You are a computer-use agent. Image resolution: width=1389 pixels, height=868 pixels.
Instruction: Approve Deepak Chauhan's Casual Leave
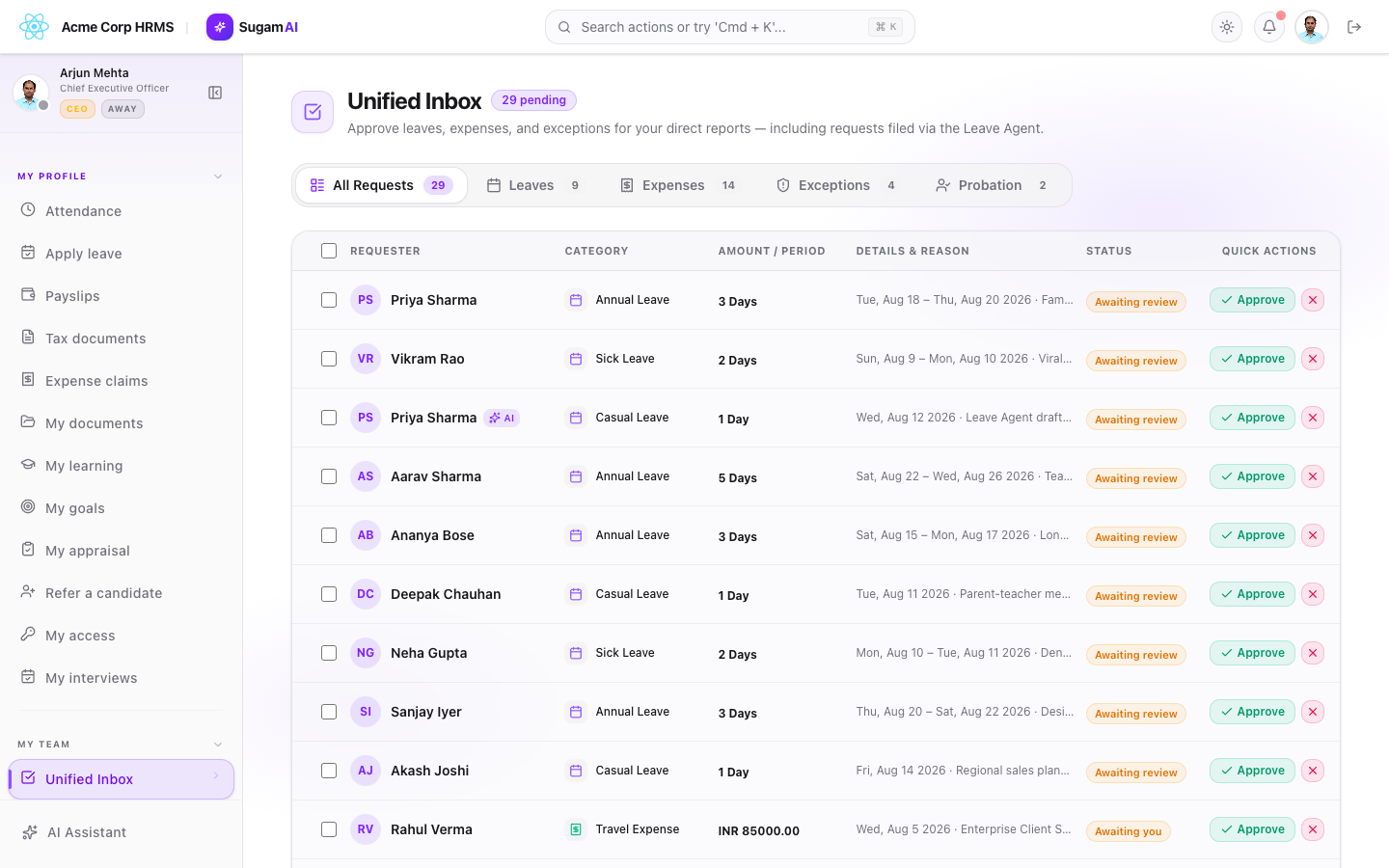pos(1252,594)
